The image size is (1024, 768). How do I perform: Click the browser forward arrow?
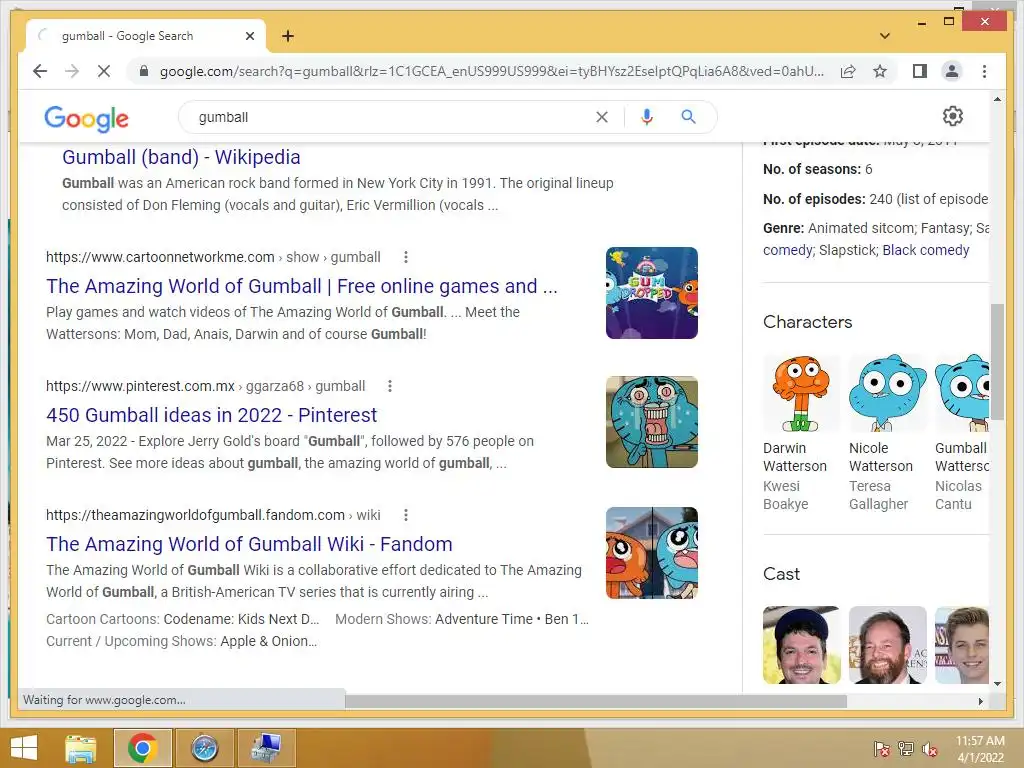(x=72, y=71)
